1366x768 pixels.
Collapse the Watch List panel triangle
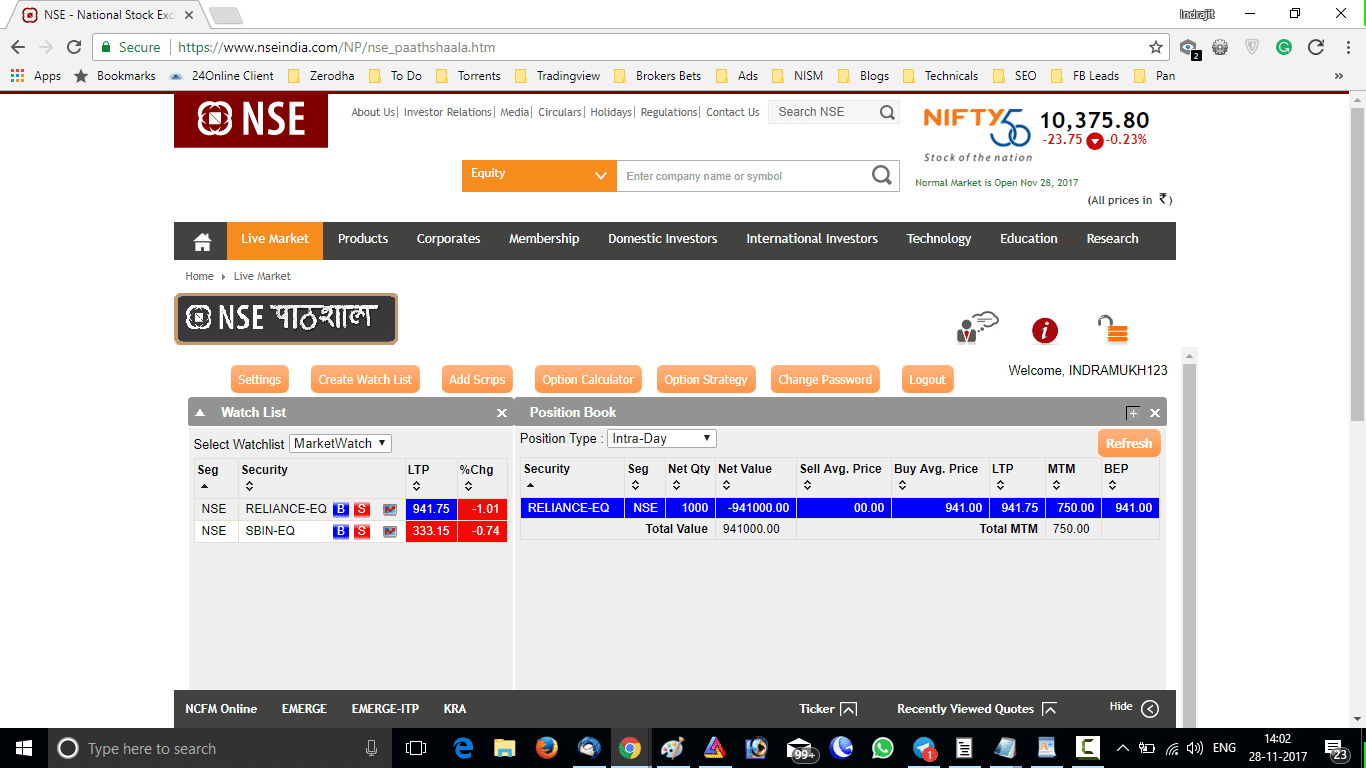click(200, 413)
